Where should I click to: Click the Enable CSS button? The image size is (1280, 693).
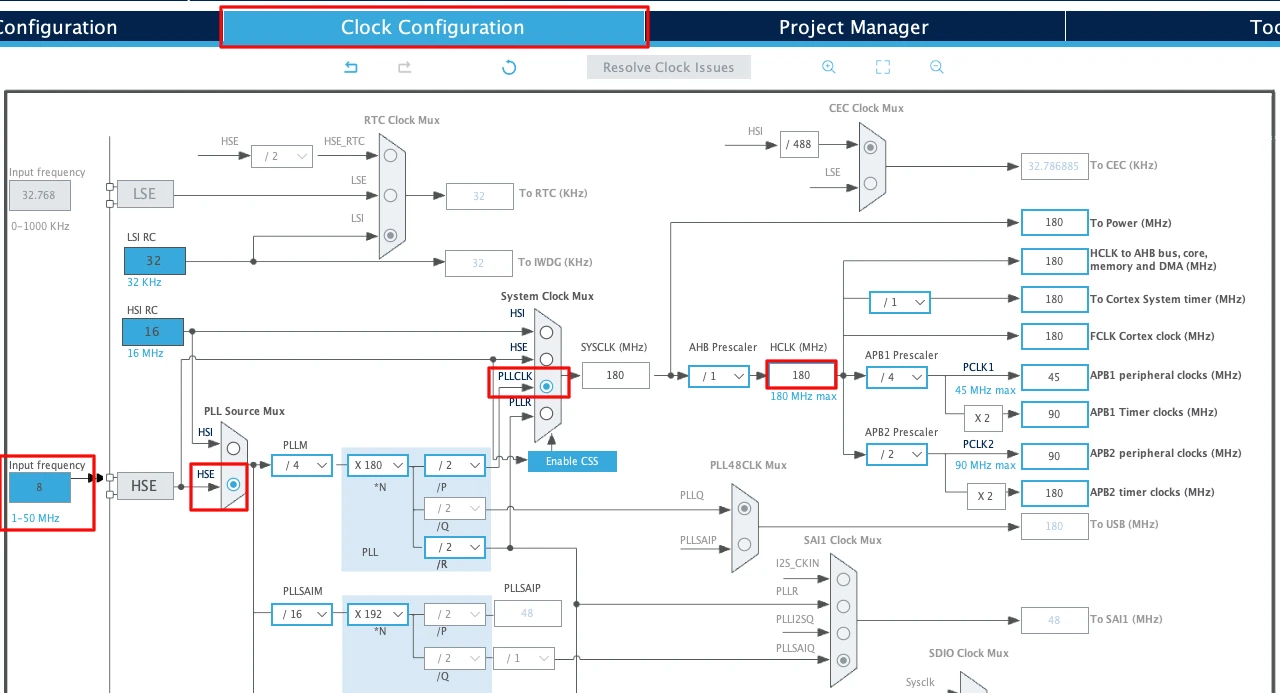pyautogui.click(x=572, y=461)
